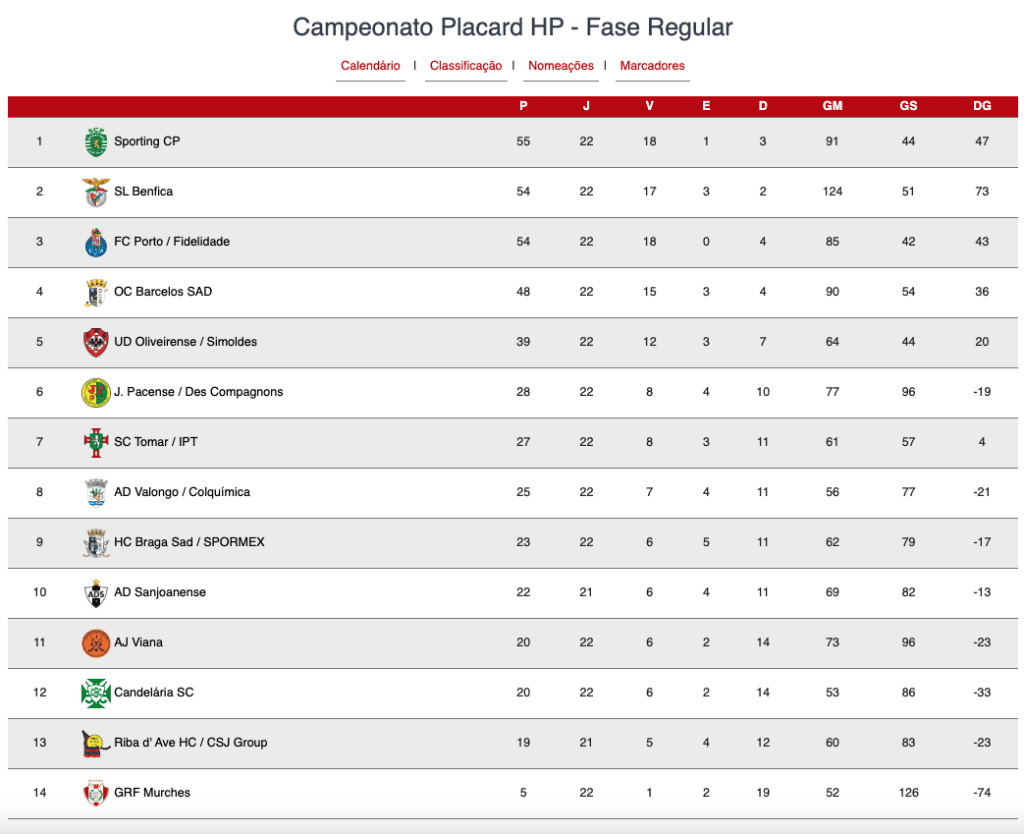Go to the Marcadores tab

click(652, 66)
